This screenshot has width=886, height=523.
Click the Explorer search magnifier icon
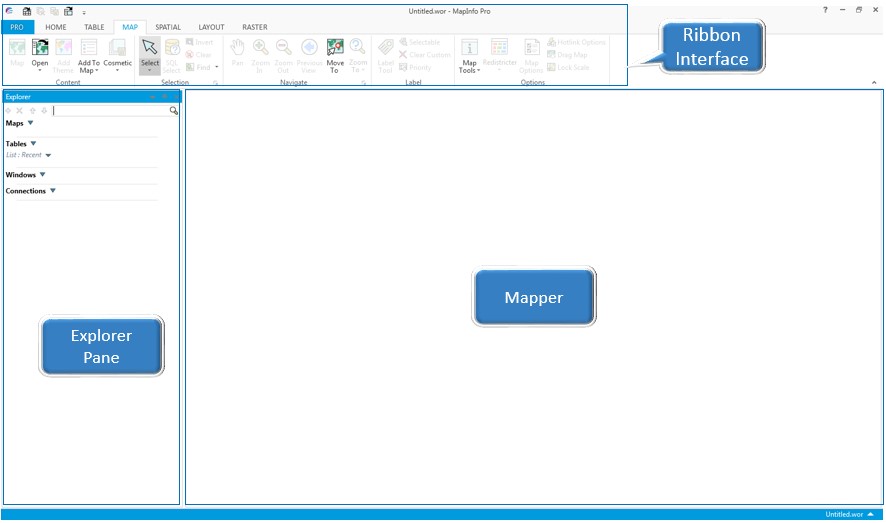[174, 111]
